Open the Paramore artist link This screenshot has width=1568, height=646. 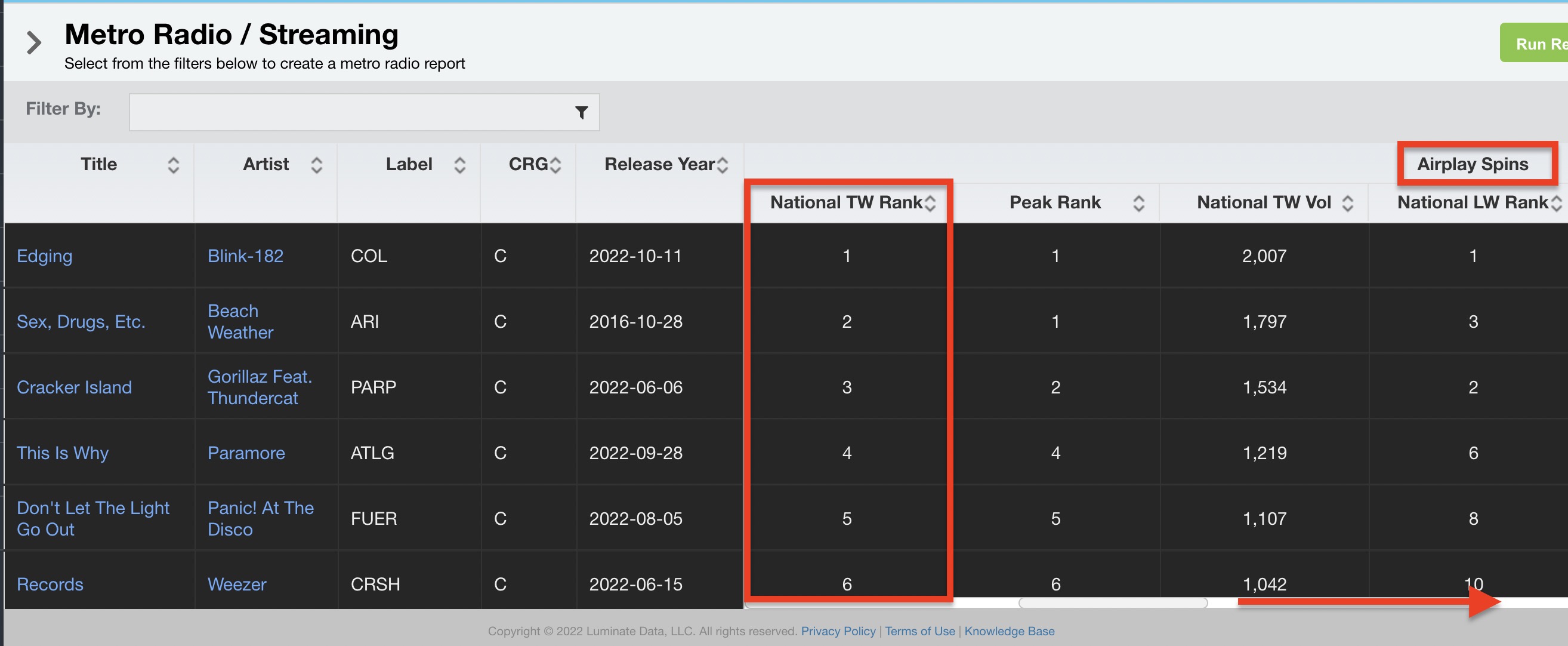246,453
